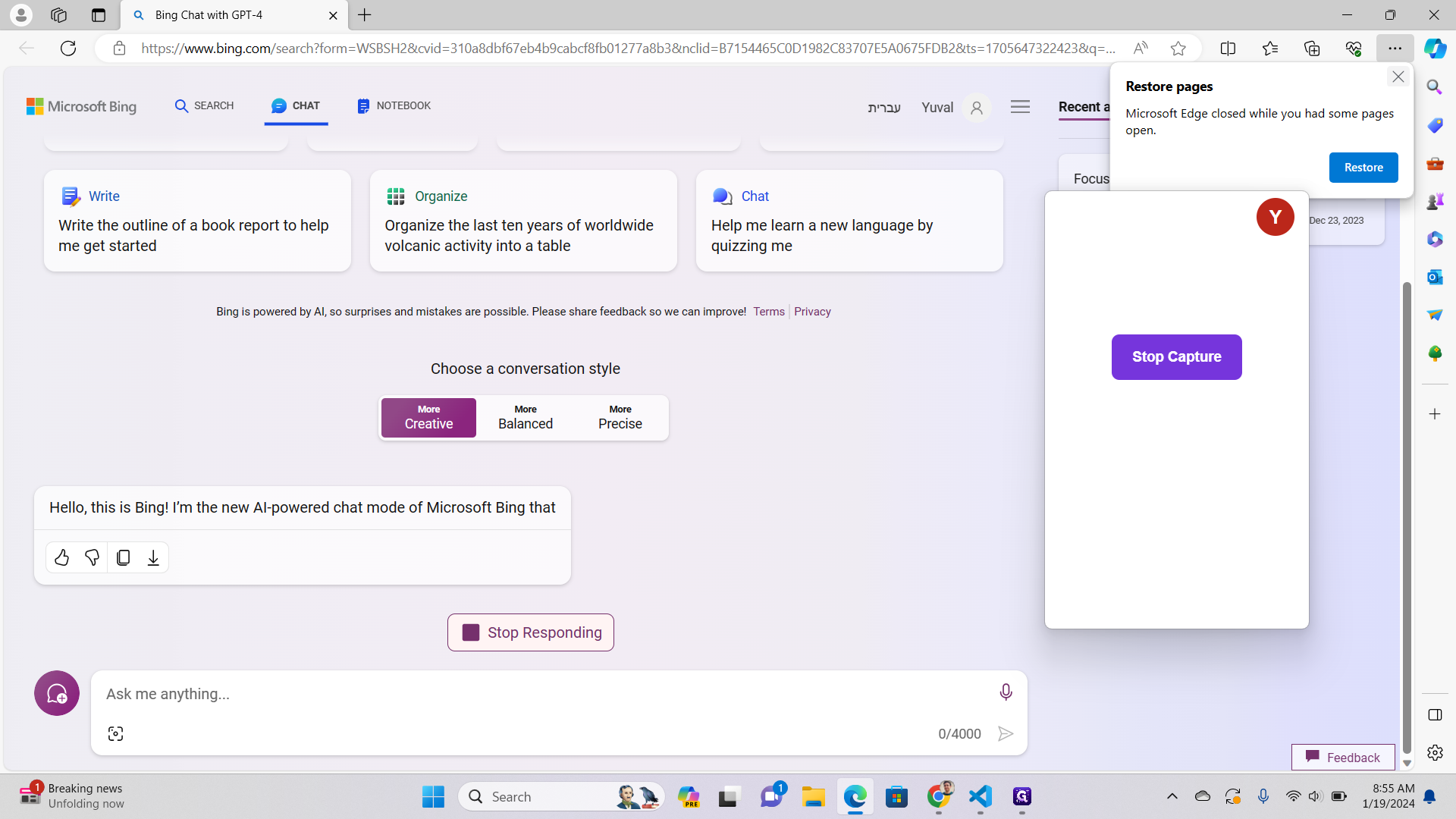Open the Privacy link
The image size is (1456, 819).
point(812,312)
